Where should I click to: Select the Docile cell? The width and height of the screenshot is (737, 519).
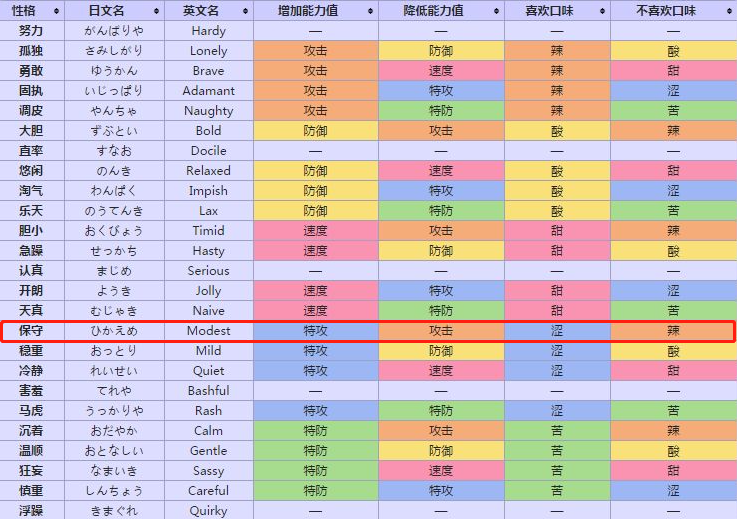[209, 151]
